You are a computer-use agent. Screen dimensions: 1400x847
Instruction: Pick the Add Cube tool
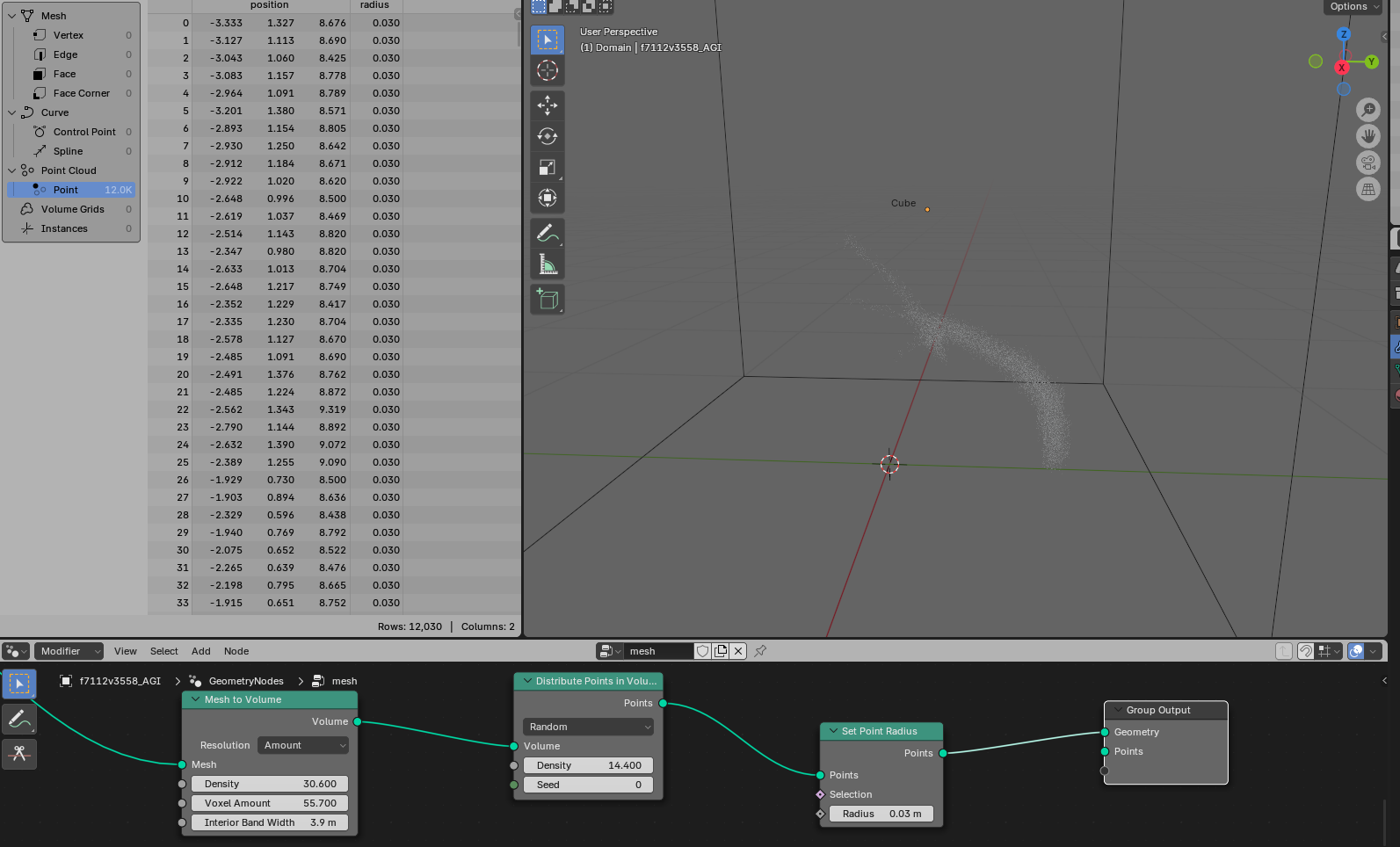pyautogui.click(x=548, y=299)
